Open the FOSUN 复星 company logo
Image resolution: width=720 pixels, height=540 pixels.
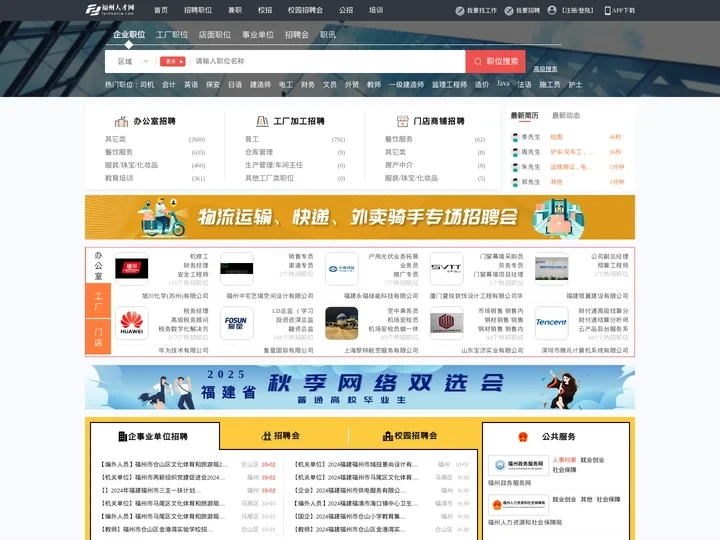coord(236,323)
